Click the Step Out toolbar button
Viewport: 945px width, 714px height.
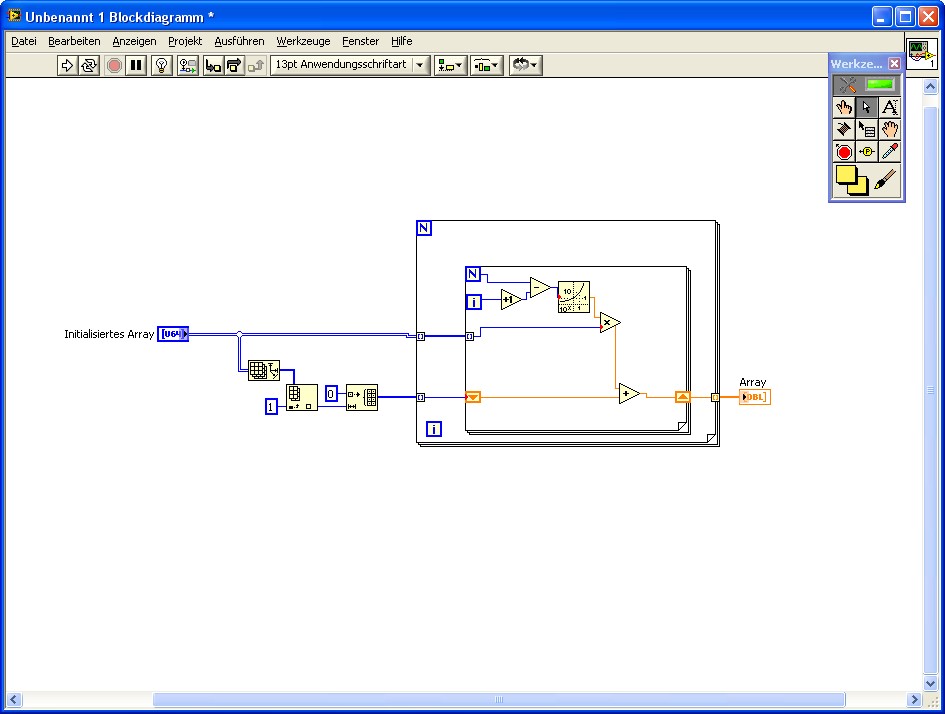point(256,65)
